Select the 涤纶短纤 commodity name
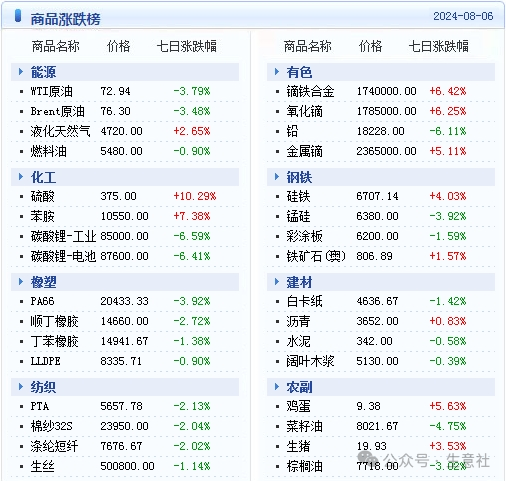The image size is (506, 481). coord(54,446)
